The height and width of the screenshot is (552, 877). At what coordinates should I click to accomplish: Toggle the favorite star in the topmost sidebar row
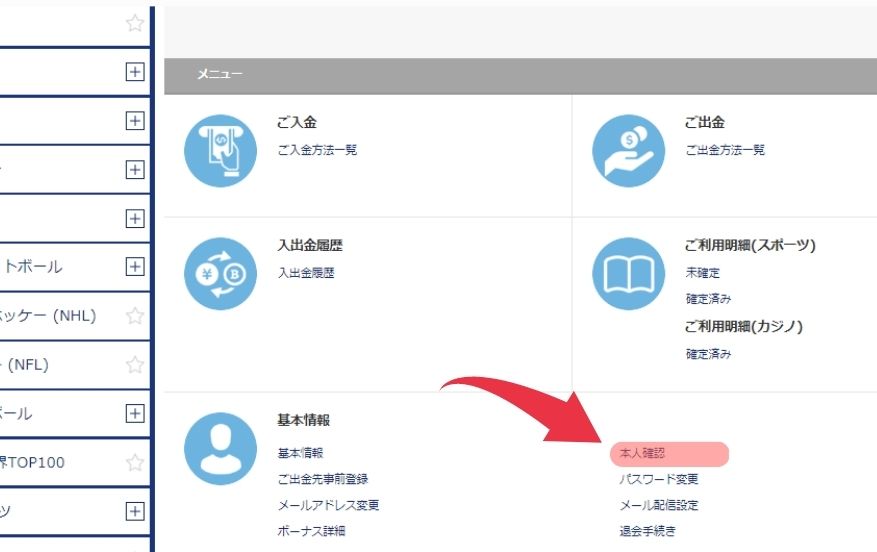point(135,23)
